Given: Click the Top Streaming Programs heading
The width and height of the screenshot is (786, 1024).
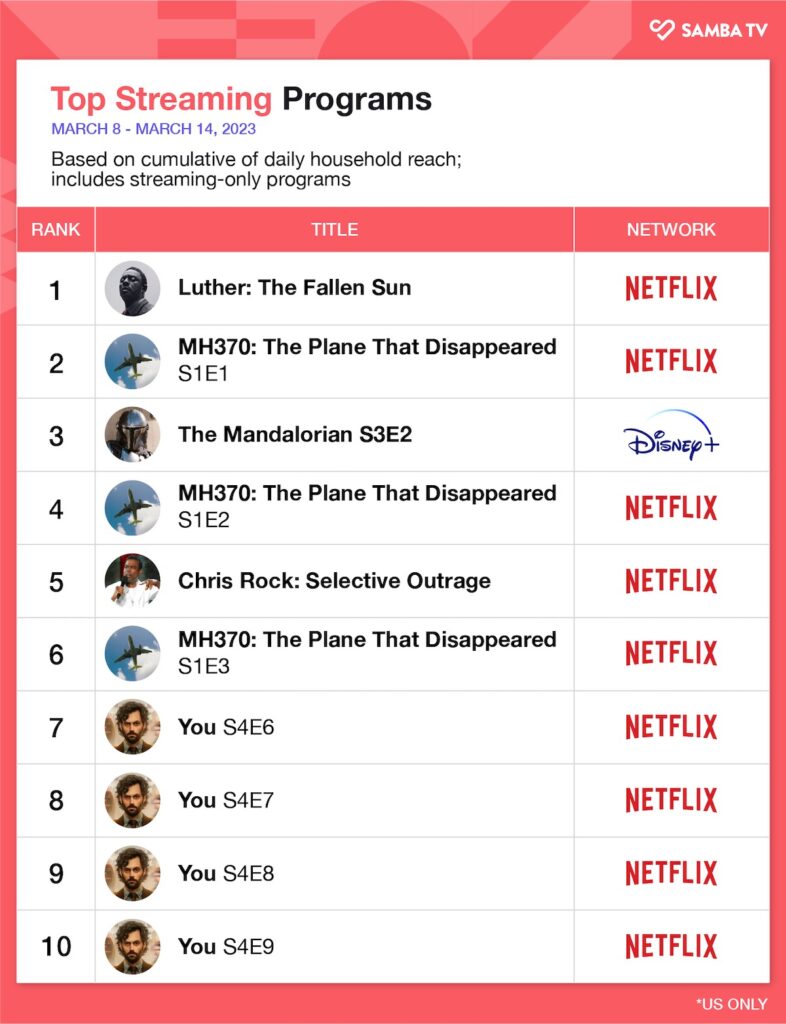Looking at the screenshot, I should (x=241, y=99).
